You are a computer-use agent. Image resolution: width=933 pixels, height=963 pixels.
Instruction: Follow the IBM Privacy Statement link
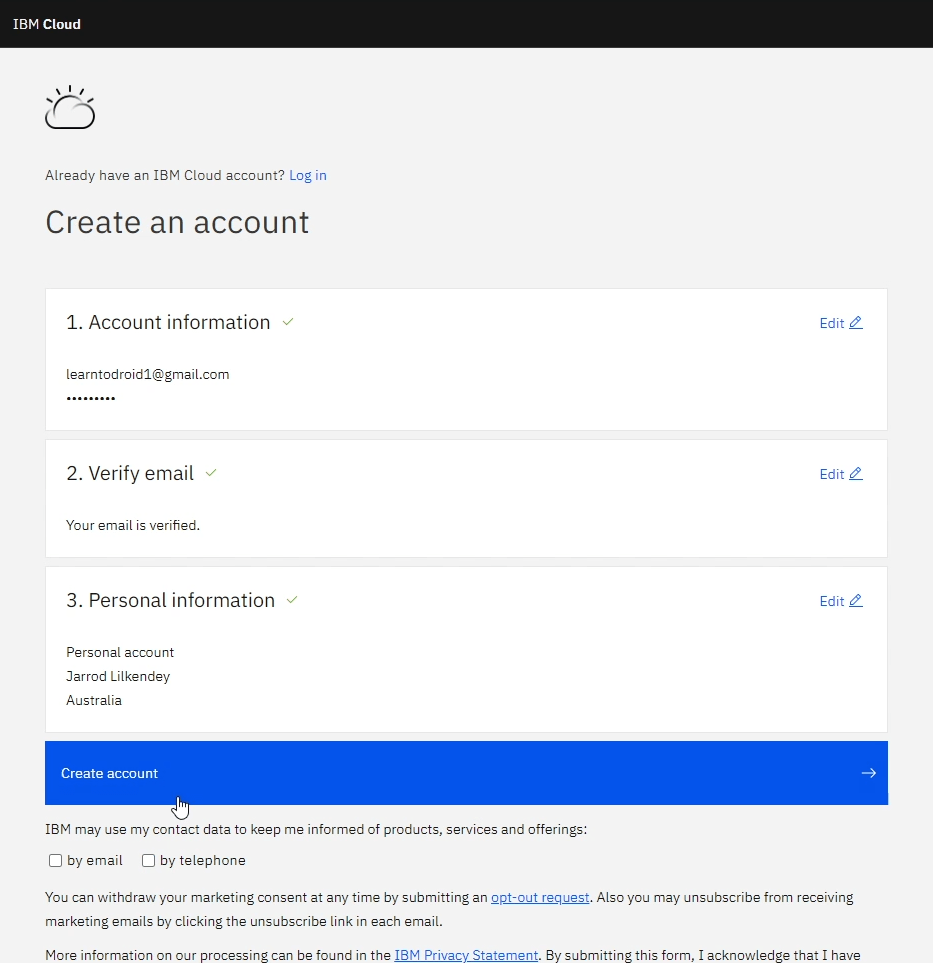466,955
